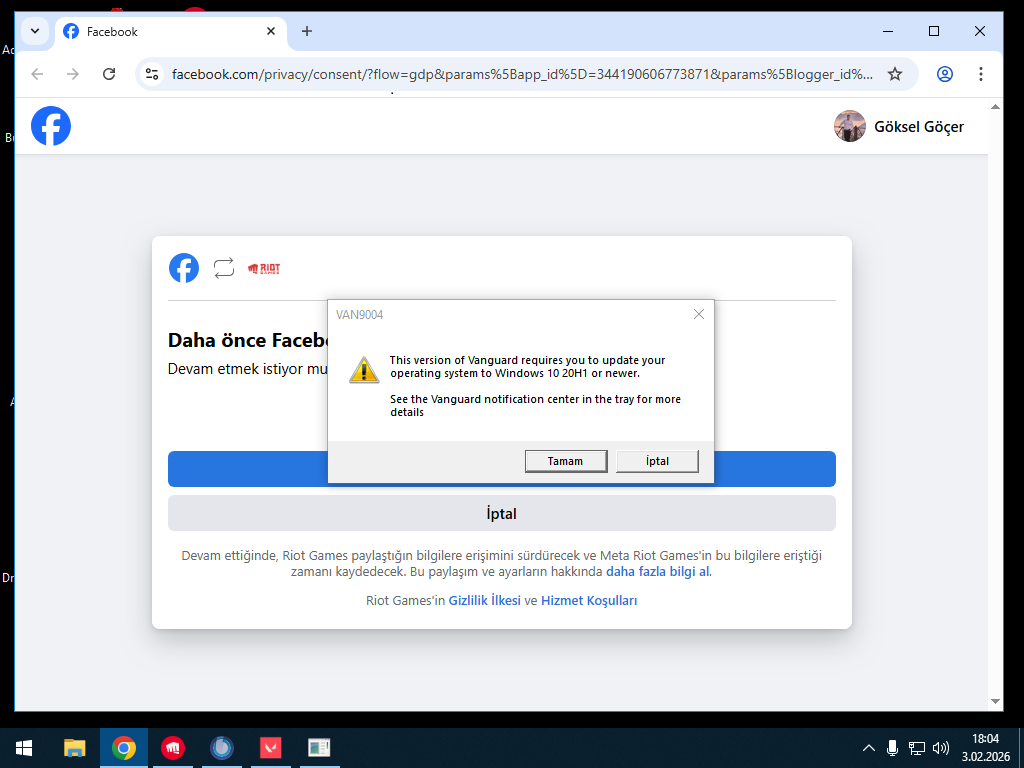The width and height of the screenshot is (1024, 768).
Task: Click the Chrome icon on the taskbar
Action: point(124,748)
